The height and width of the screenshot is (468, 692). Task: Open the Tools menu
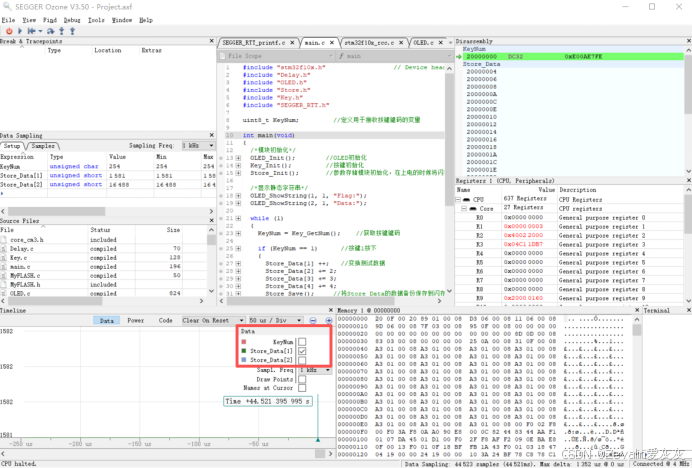[x=96, y=20]
